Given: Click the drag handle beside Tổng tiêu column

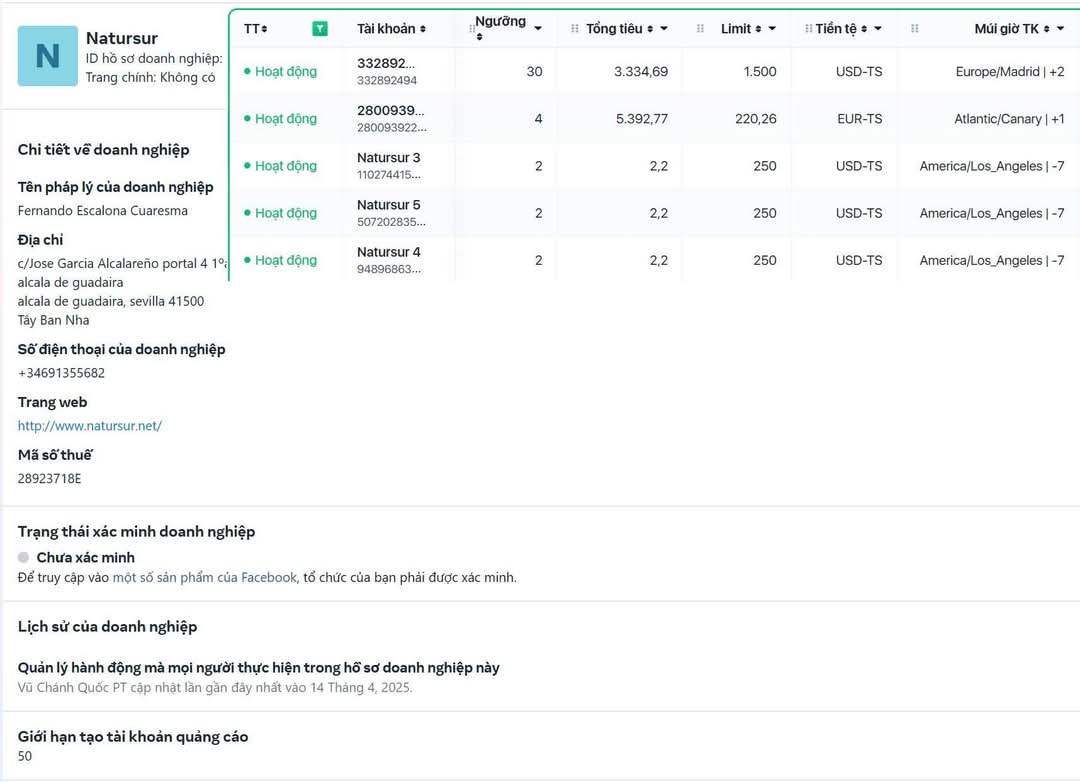Looking at the screenshot, I should click(x=574, y=28).
